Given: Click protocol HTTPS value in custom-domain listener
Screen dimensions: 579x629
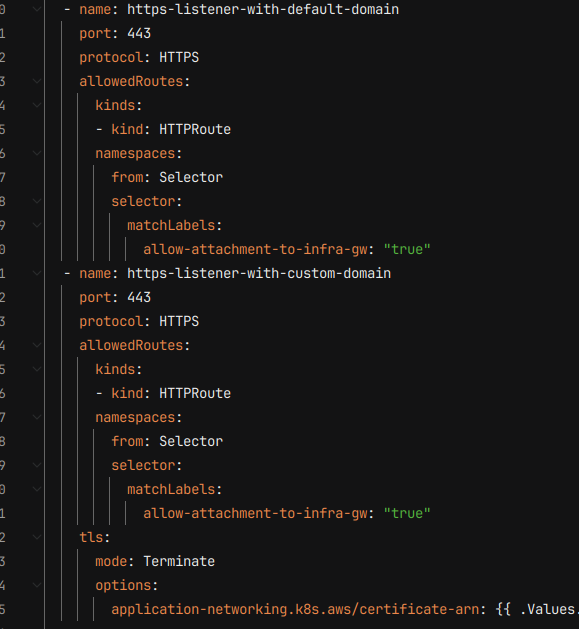Looking at the screenshot, I should [x=179, y=321].
